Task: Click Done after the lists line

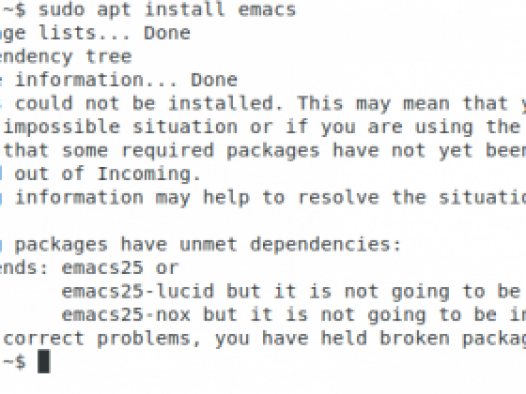Action: click(x=167, y=33)
